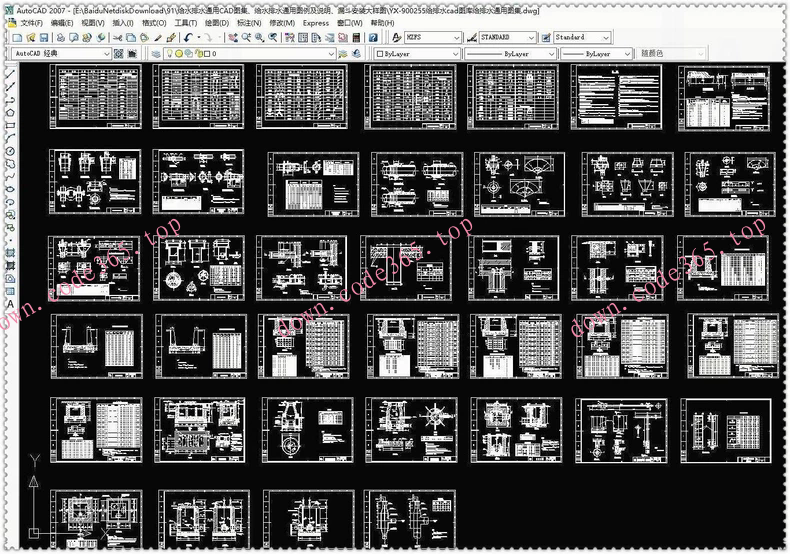Screen dimensions: 790x554
Task: Expand the AutoCAD 经典 workspace dropdown
Action: pos(107,53)
